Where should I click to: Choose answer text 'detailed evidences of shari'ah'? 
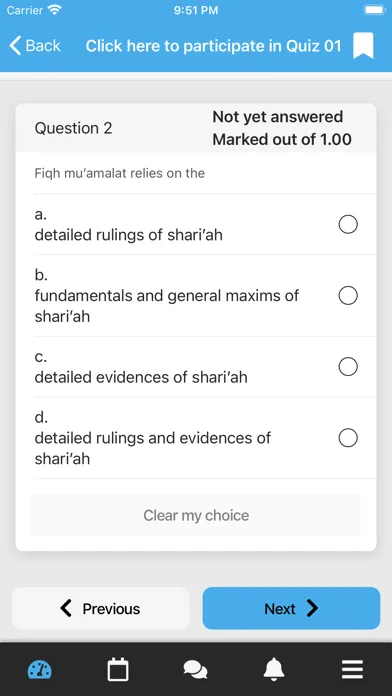pos(141,377)
